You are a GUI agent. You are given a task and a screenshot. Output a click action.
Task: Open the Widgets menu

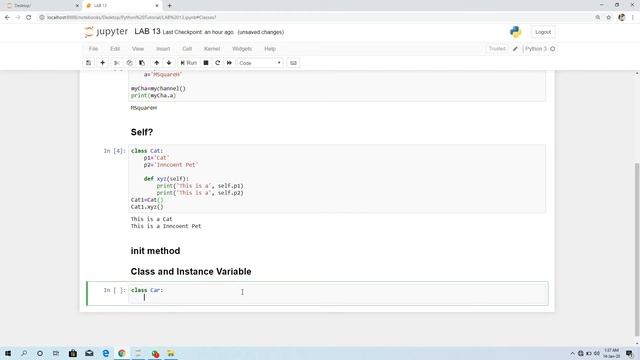[242, 49]
